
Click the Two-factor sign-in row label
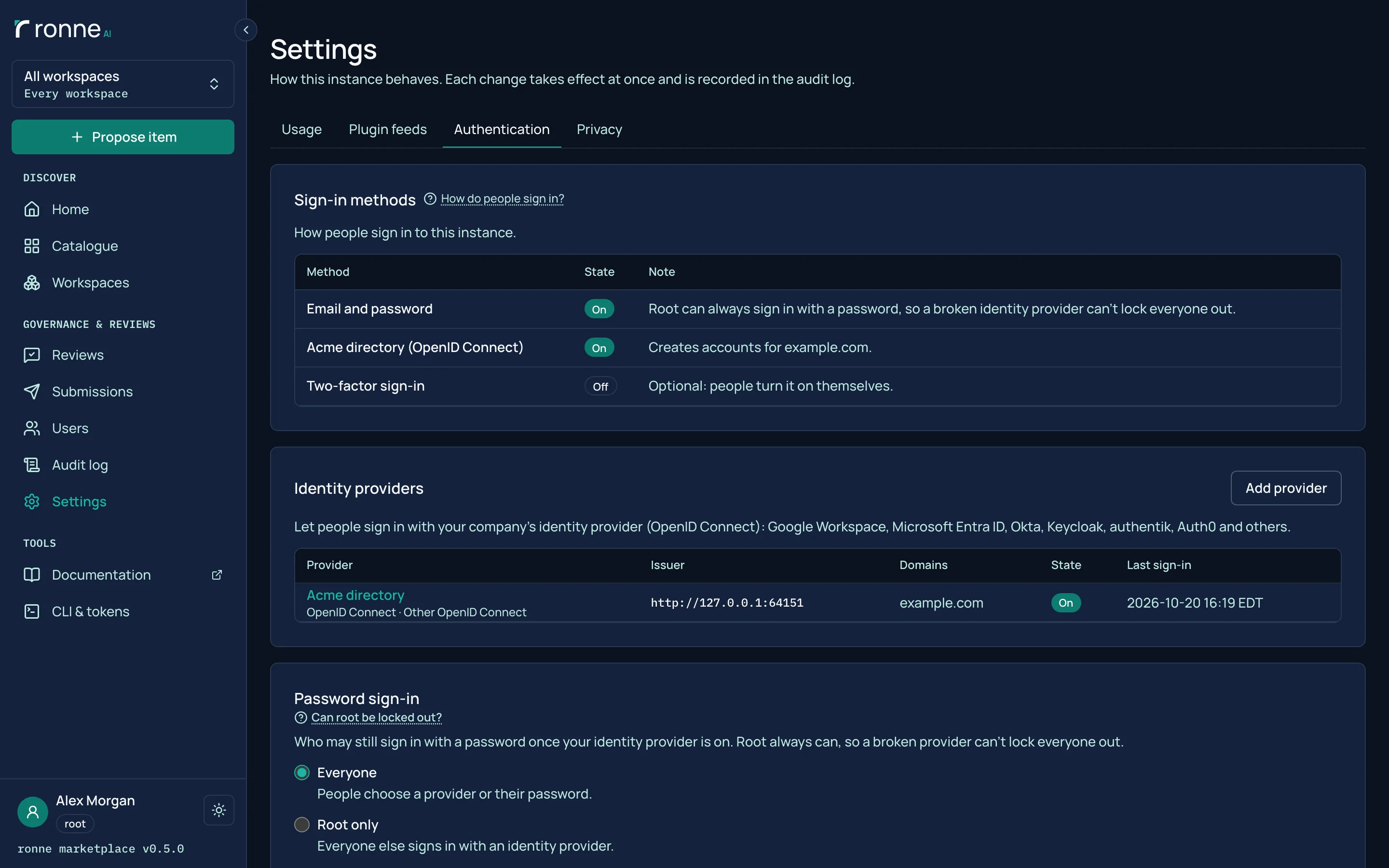click(366, 386)
